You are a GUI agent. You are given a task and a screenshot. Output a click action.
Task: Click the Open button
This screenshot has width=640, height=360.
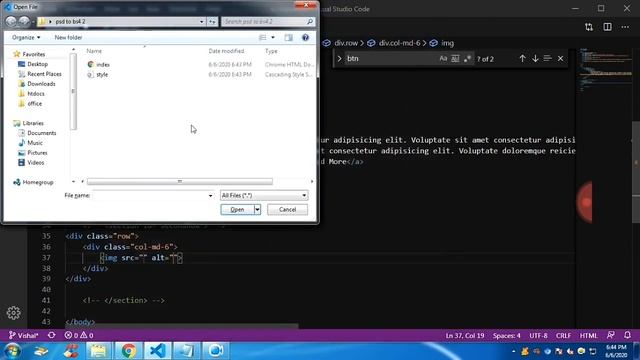237,210
